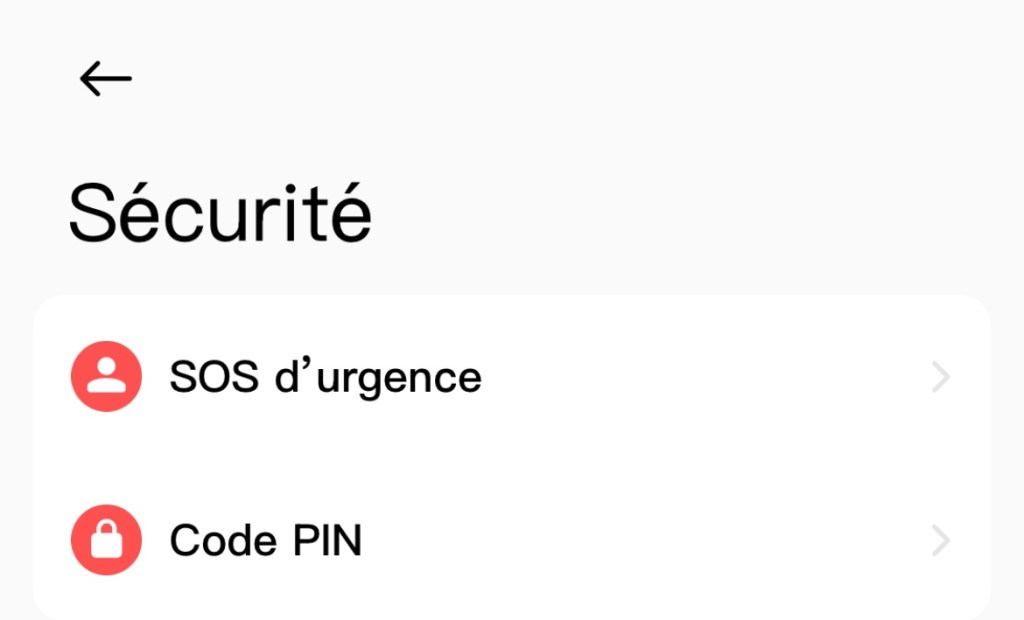Viewport: 1024px width, 620px height.
Task: Tap the Sécurité heading text
Action: point(220,213)
